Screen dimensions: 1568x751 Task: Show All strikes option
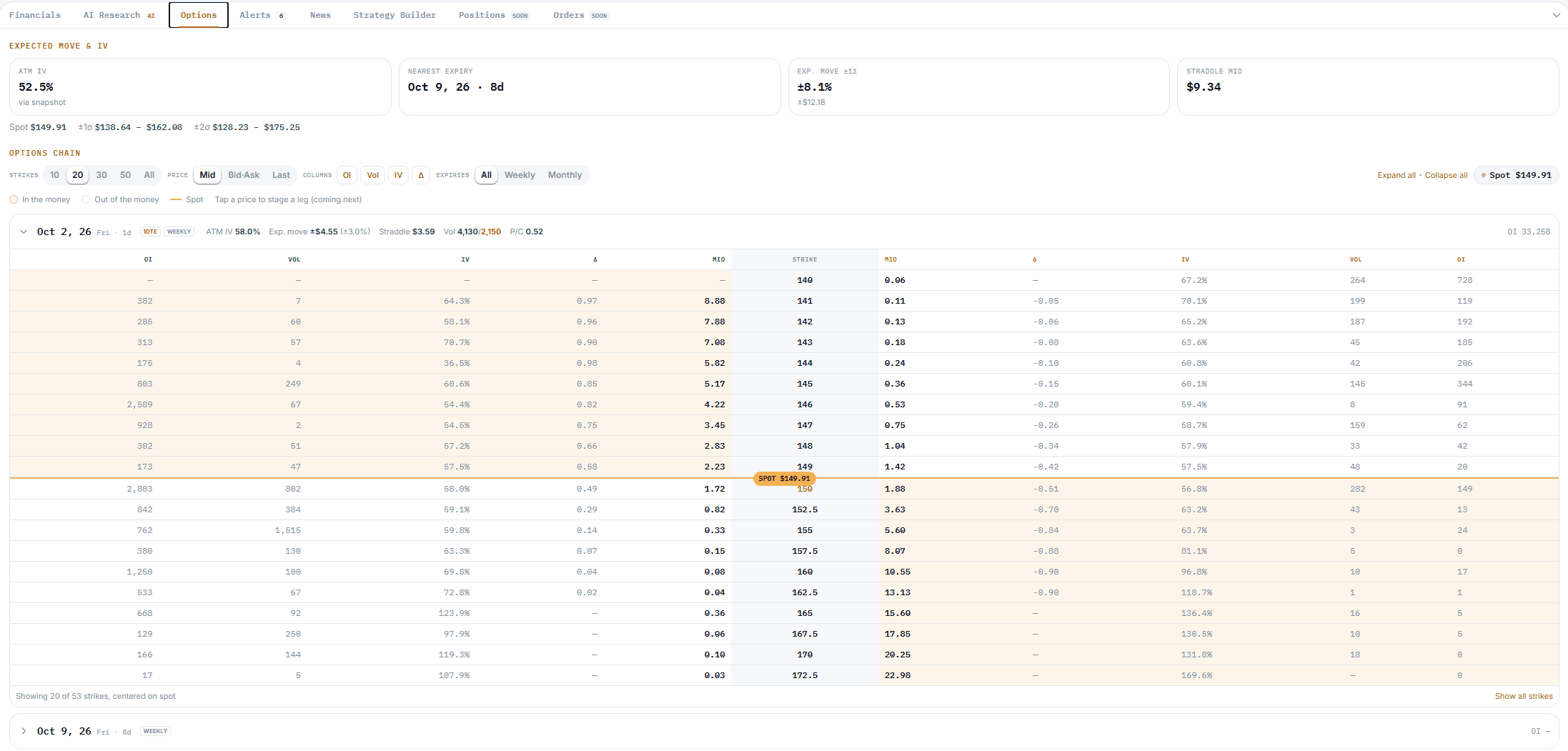point(149,175)
